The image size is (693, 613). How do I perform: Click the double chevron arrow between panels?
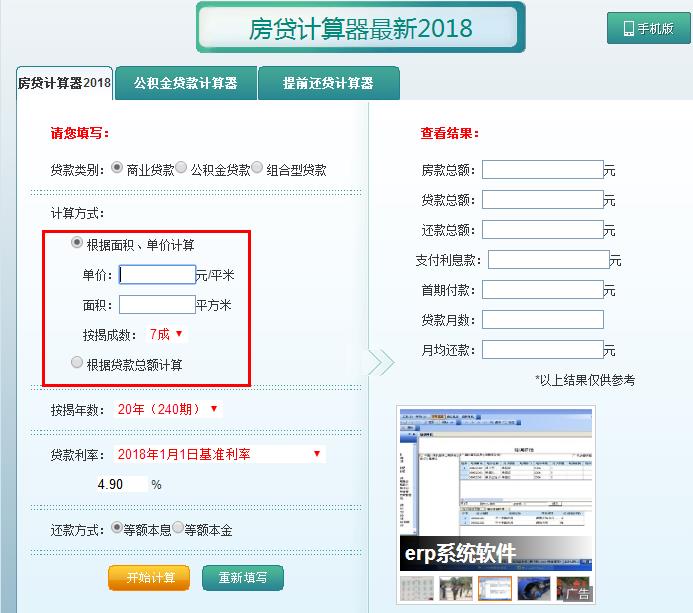[381, 362]
